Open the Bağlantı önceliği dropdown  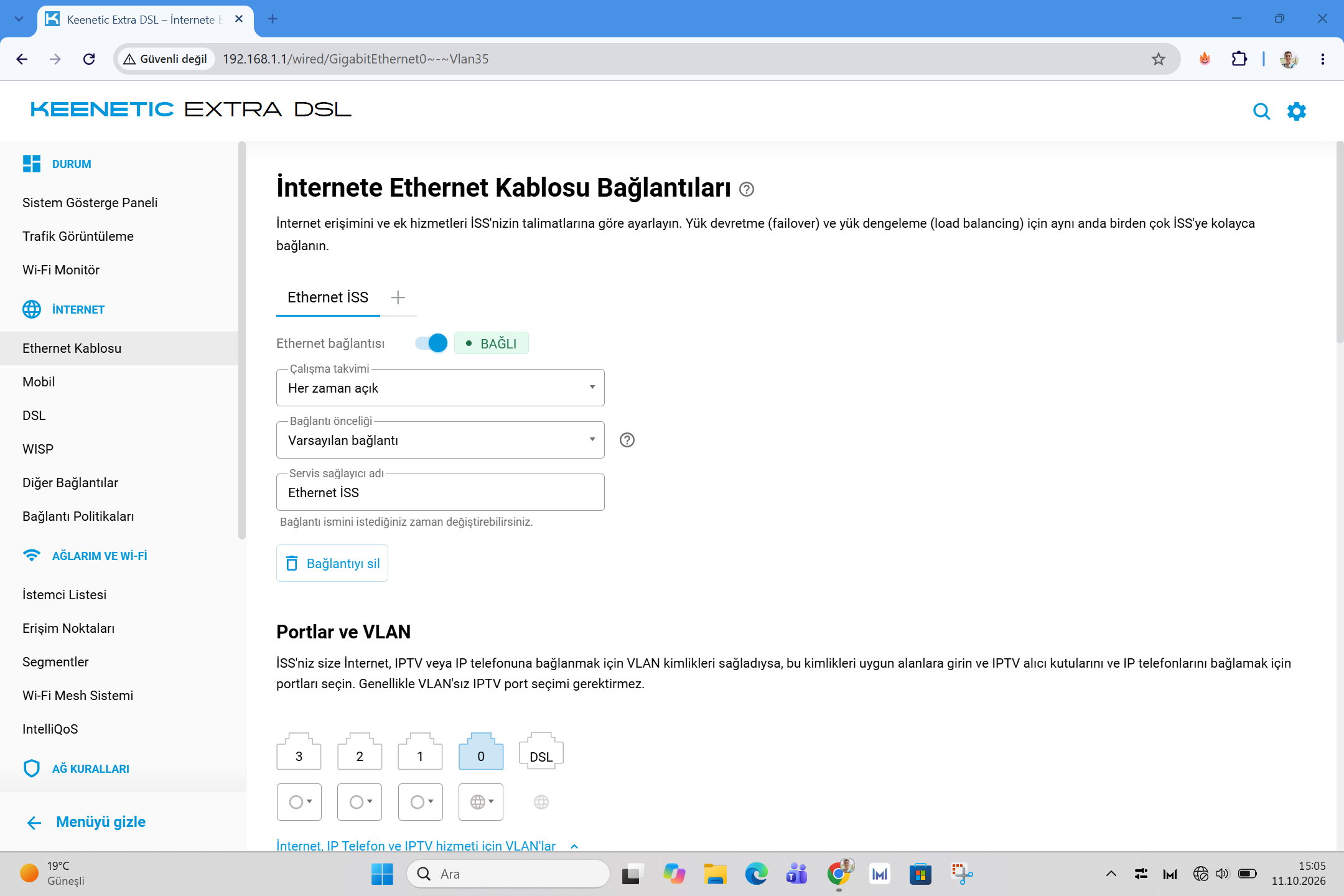(x=440, y=440)
